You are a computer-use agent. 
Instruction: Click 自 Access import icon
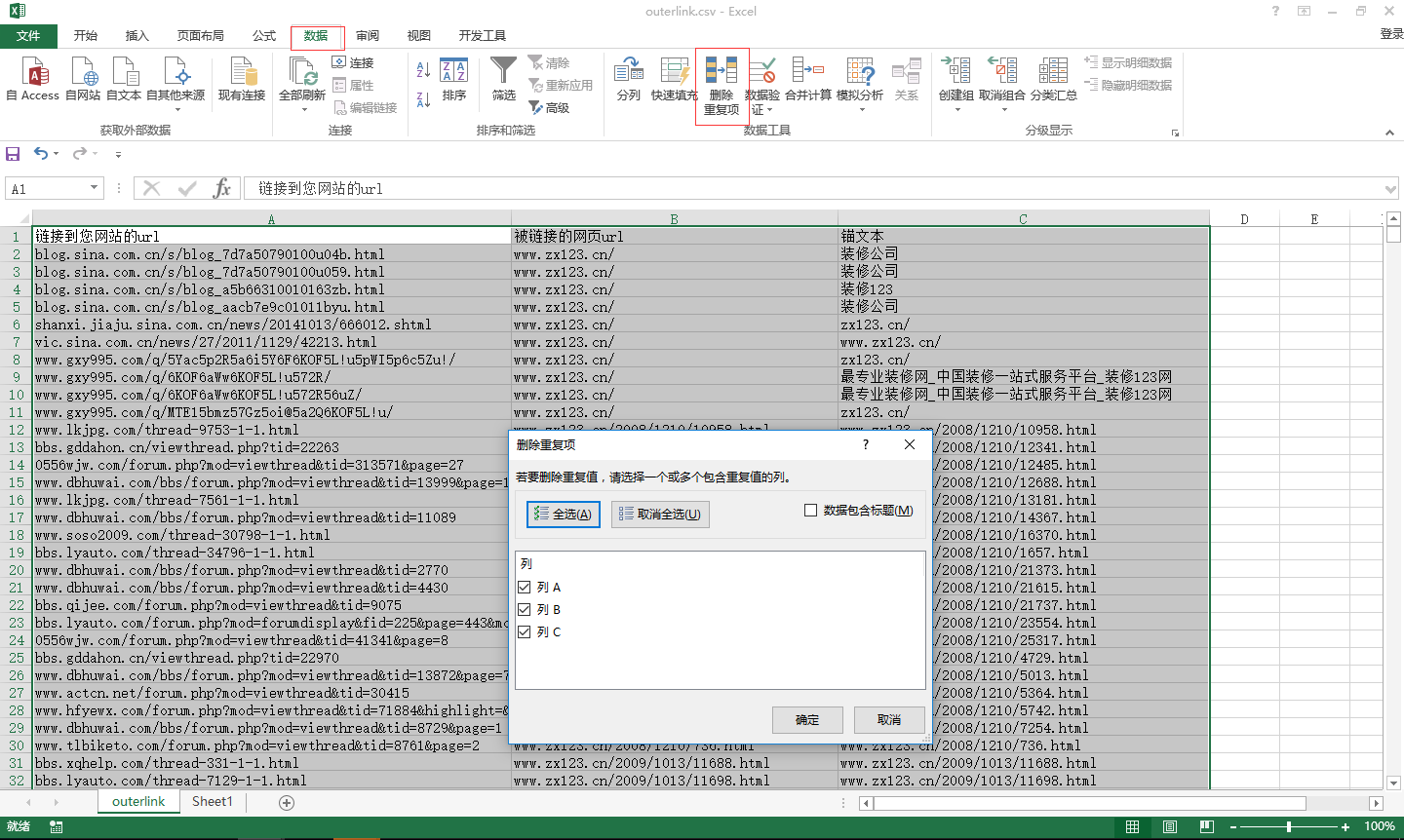pyautogui.click(x=33, y=72)
